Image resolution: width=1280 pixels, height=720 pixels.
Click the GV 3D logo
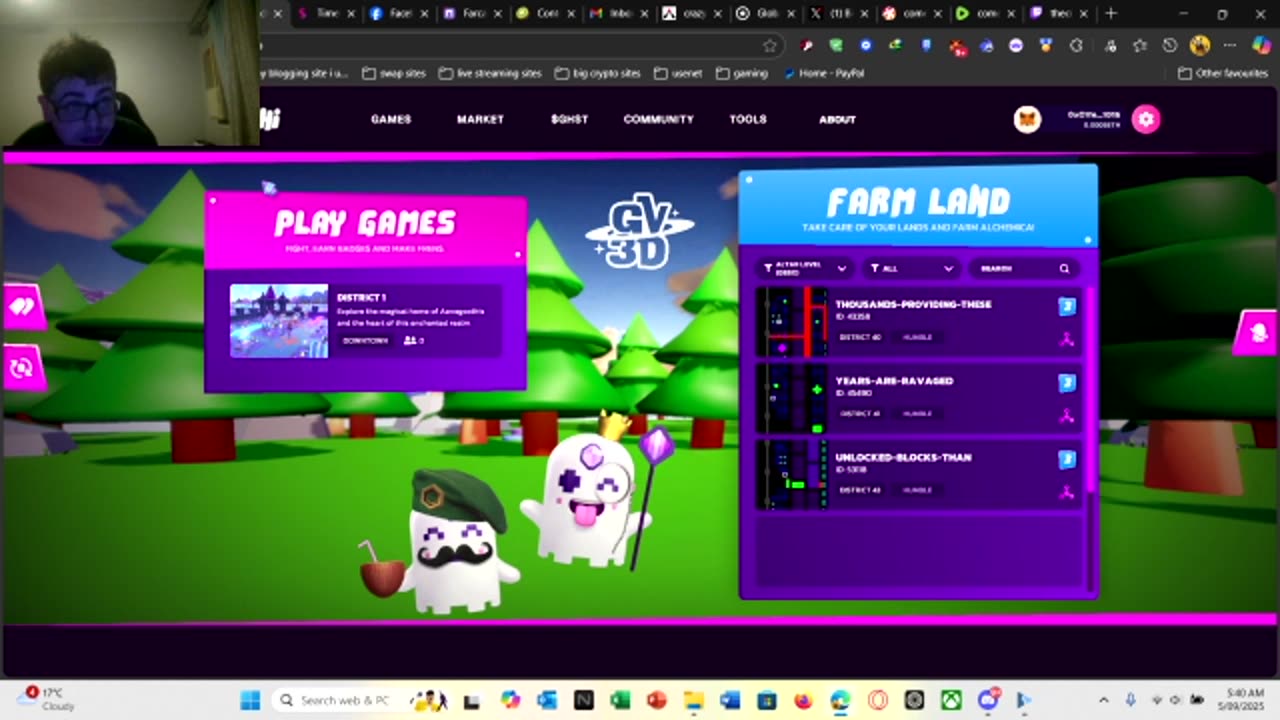[x=639, y=234]
